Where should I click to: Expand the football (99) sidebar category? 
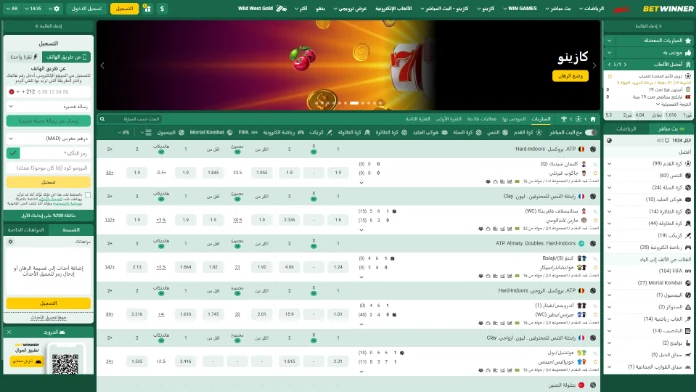pyautogui.click(x=609, y=164)
